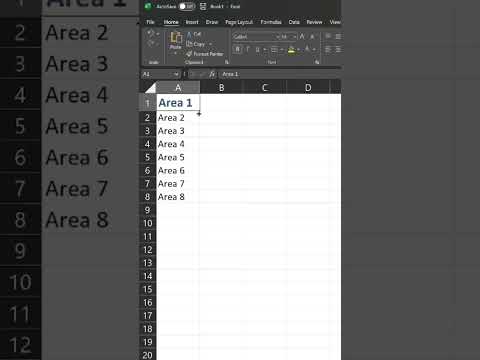Select column C header
Viewport: 480px width, 360px height.
tap(265, 87)
